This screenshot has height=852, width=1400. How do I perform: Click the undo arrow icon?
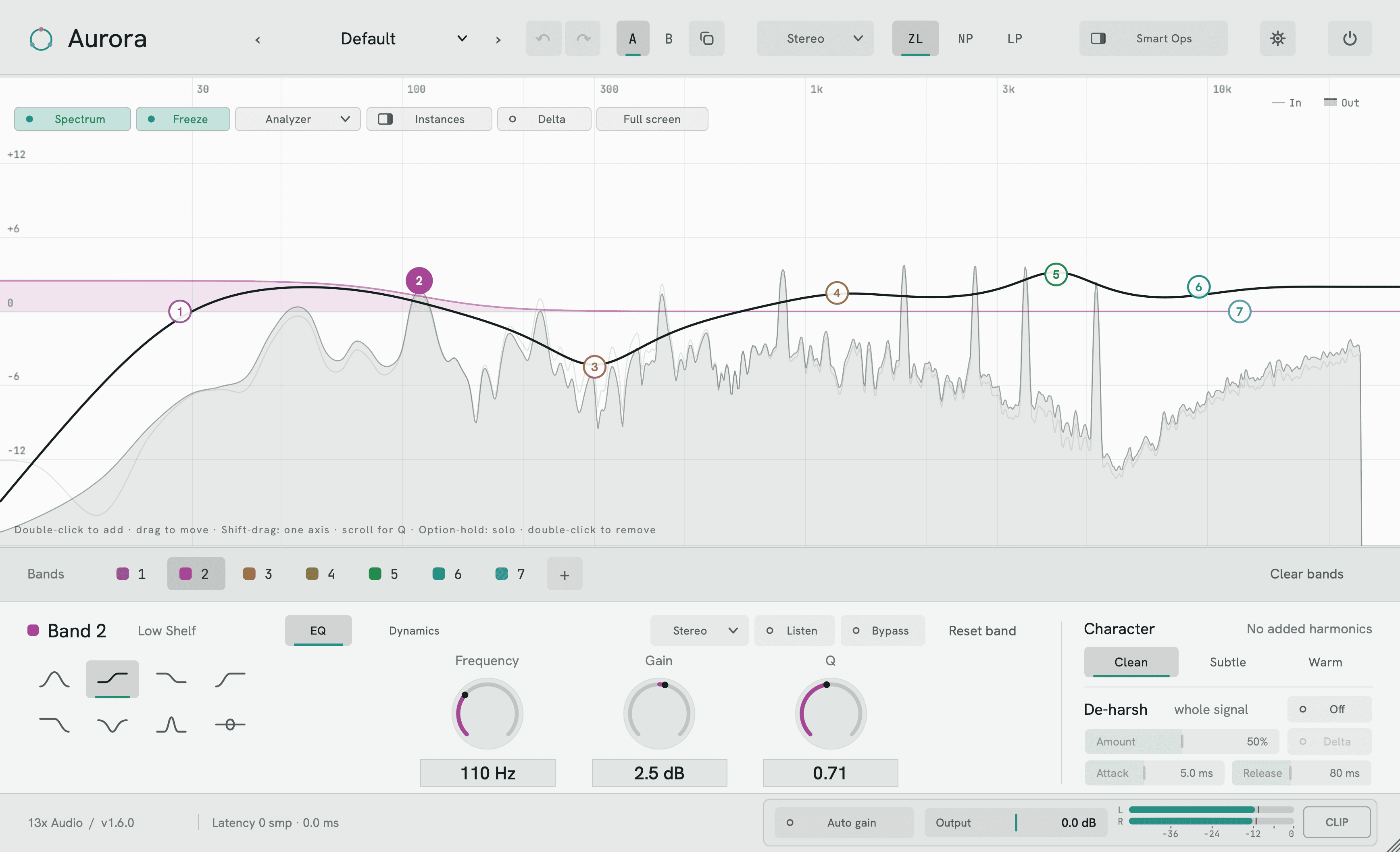coord(543,39)
